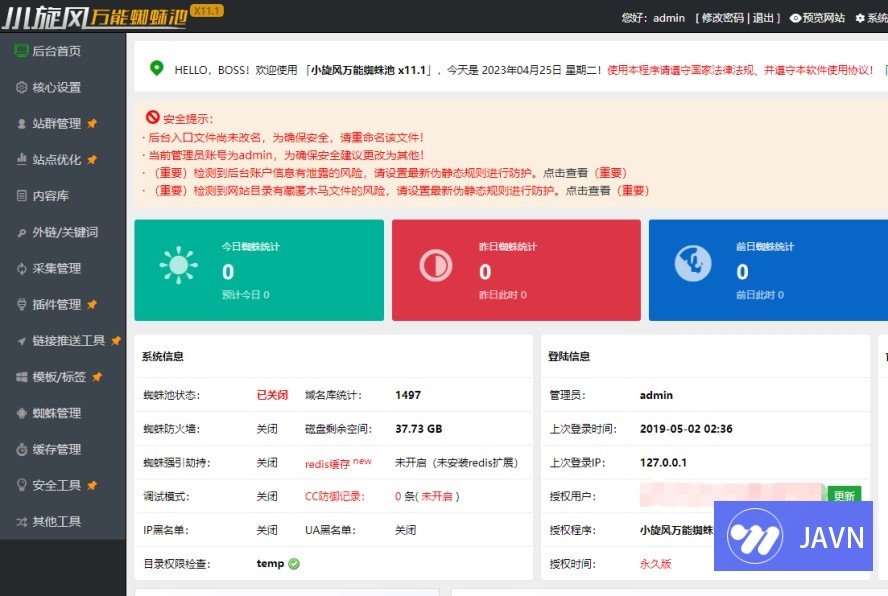This screenshot has height=596, width=888.
Task: Open 外链/关键词 menu item
Action: click(x=65, y=232)
